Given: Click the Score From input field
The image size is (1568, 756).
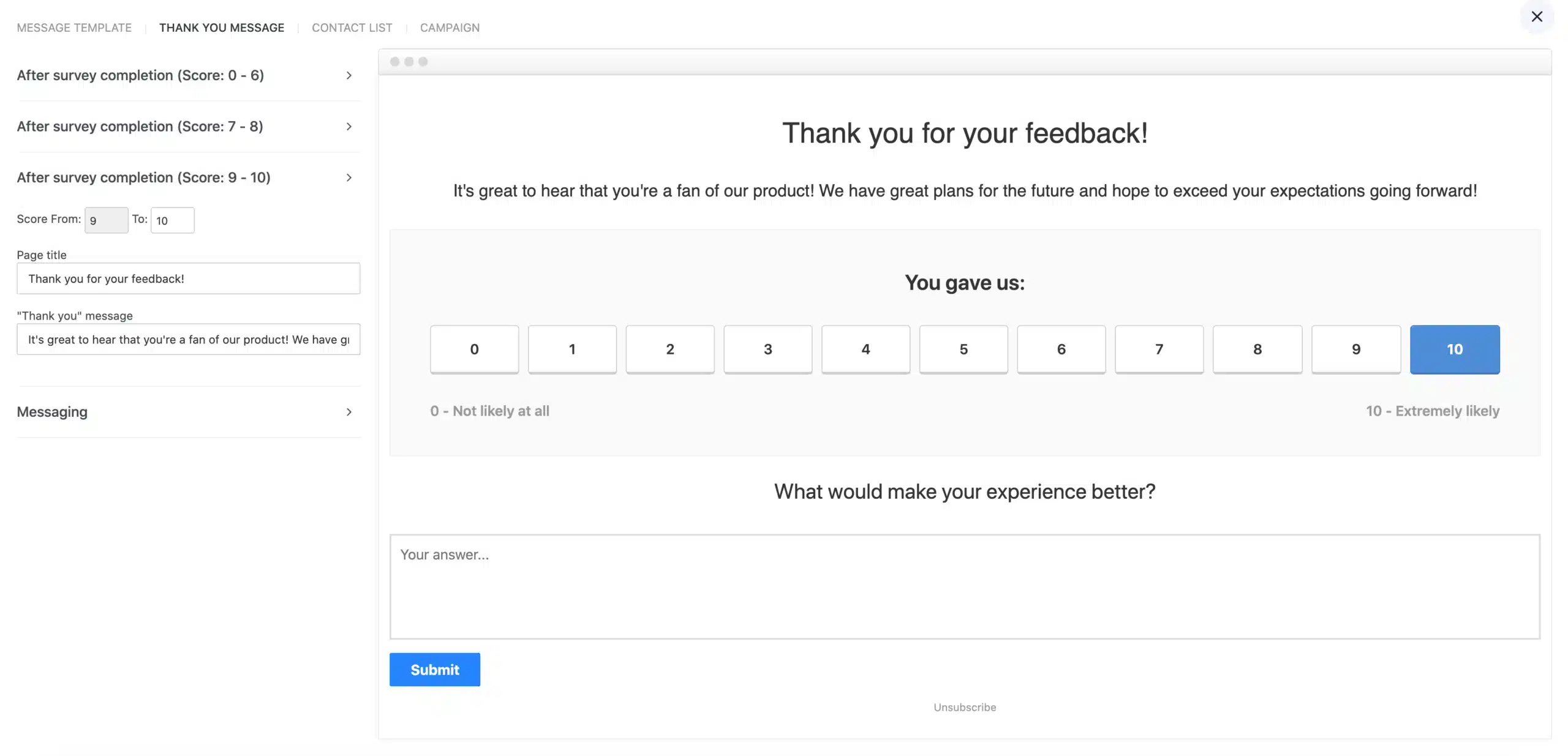Looking at the screenshot, I should point(106,220).
